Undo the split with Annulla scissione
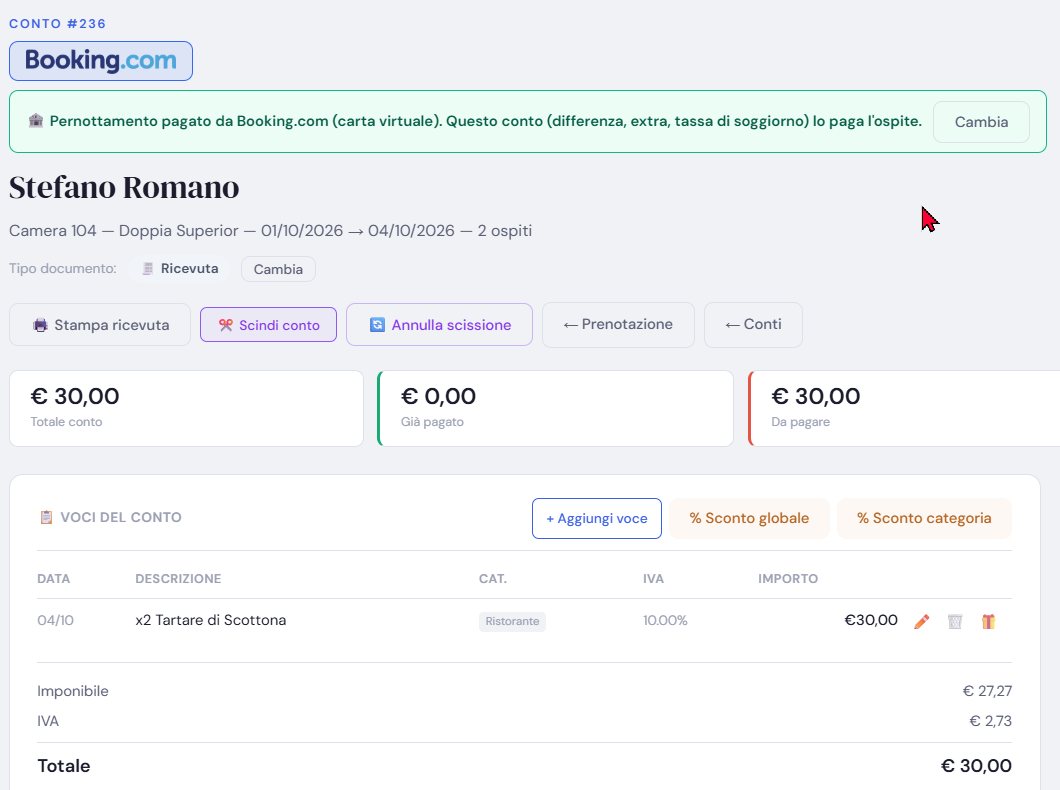The height and width of the screenshot is (790, 1060). point(439,325)
